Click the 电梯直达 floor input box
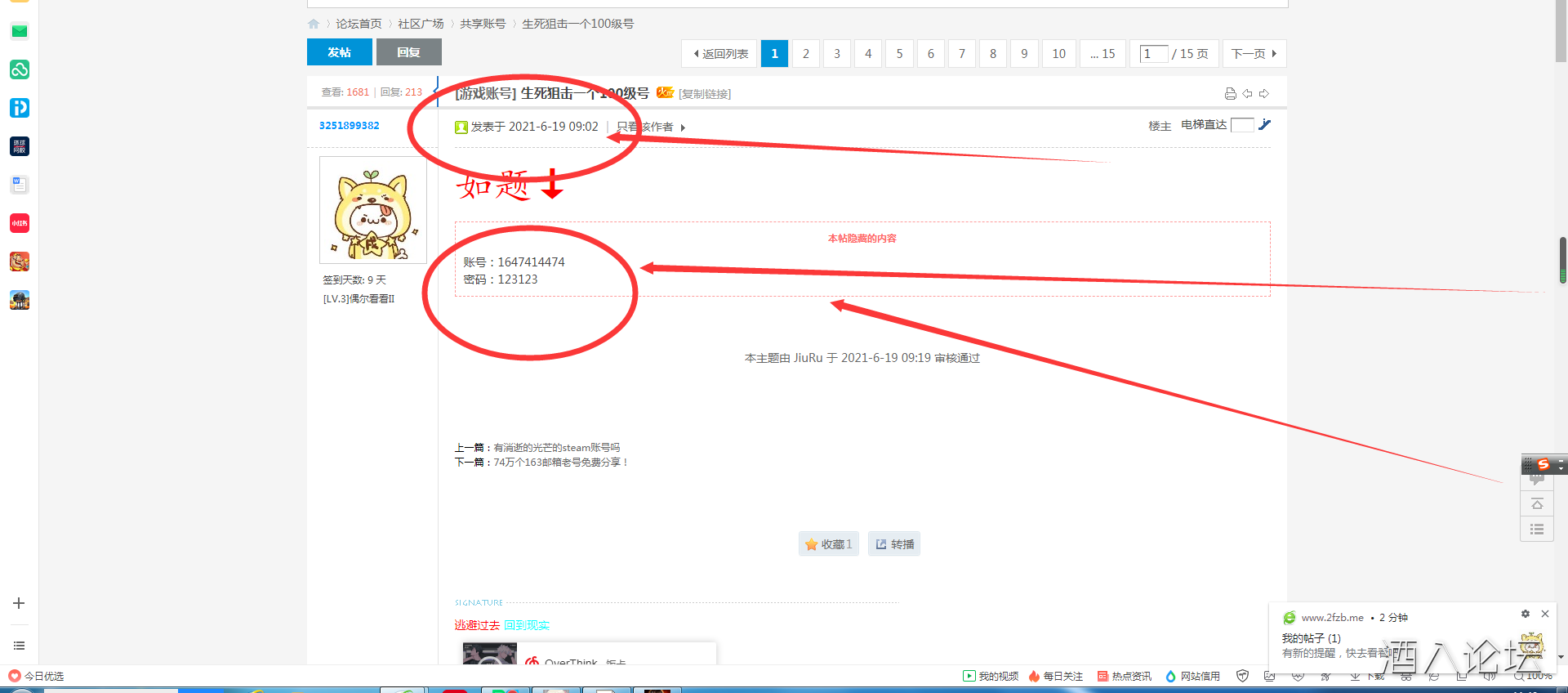 coord(1242,125)
